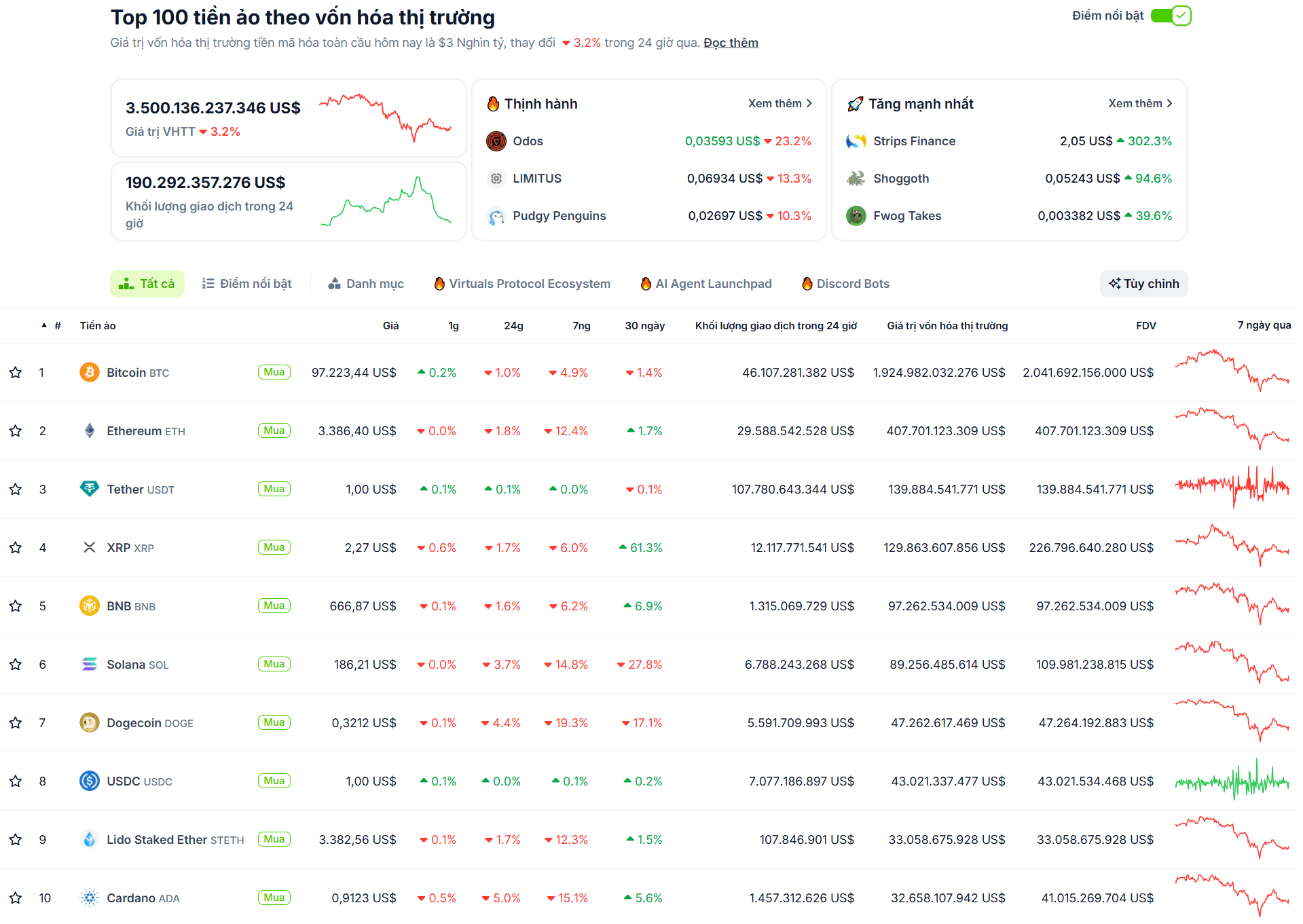Toggle the Dogecoin favorite star

16,723
